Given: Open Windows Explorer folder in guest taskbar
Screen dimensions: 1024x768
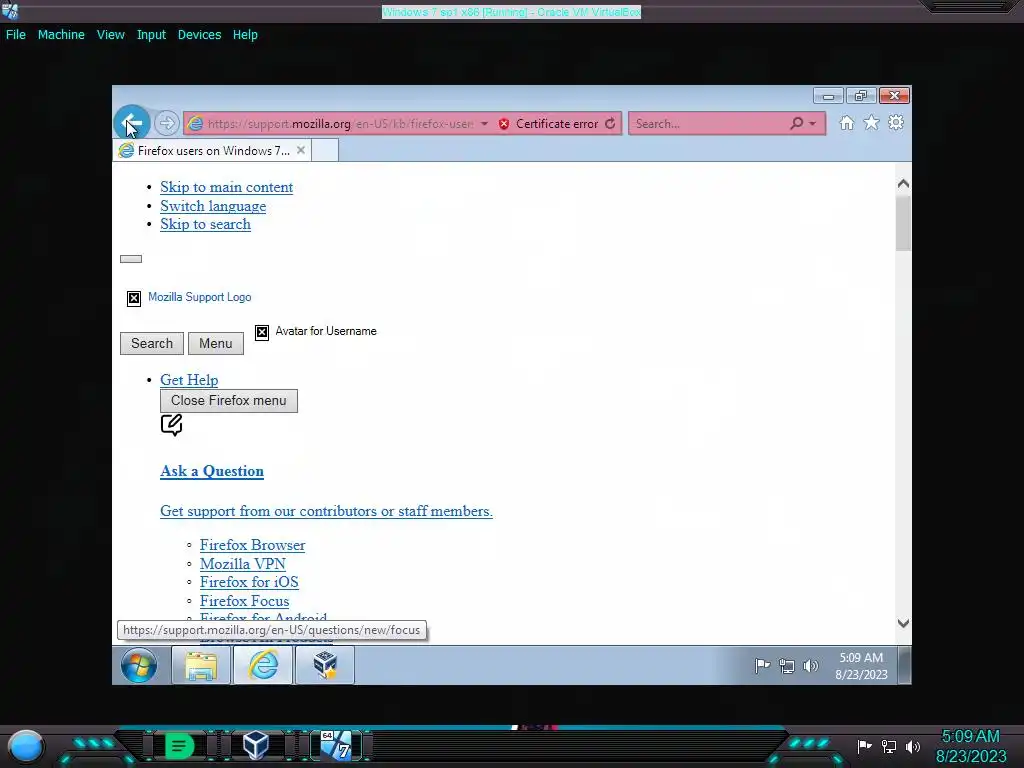Looking at the screenshot, I should click(200, 665).
